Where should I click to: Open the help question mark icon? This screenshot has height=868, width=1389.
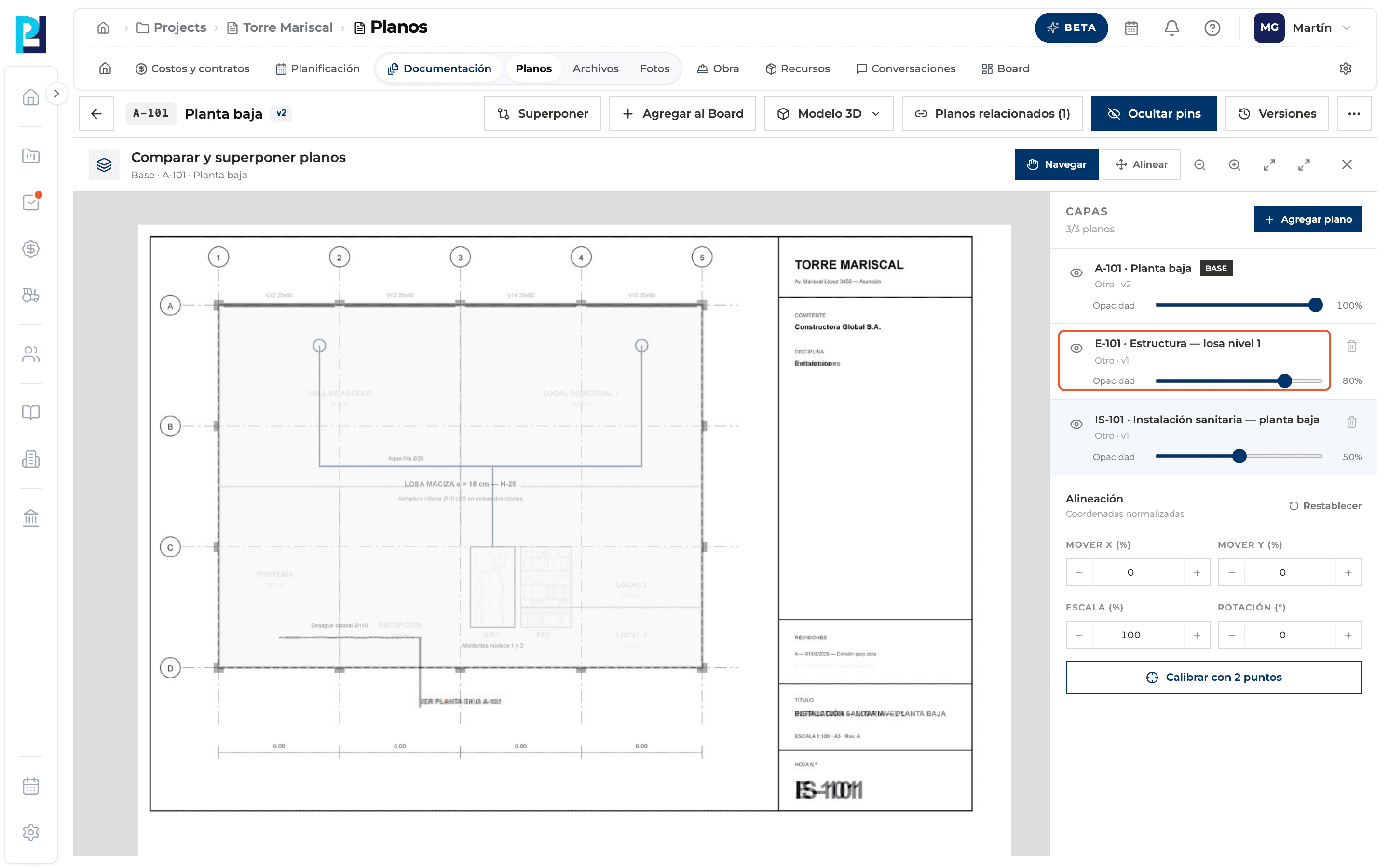click(1212, 27)
